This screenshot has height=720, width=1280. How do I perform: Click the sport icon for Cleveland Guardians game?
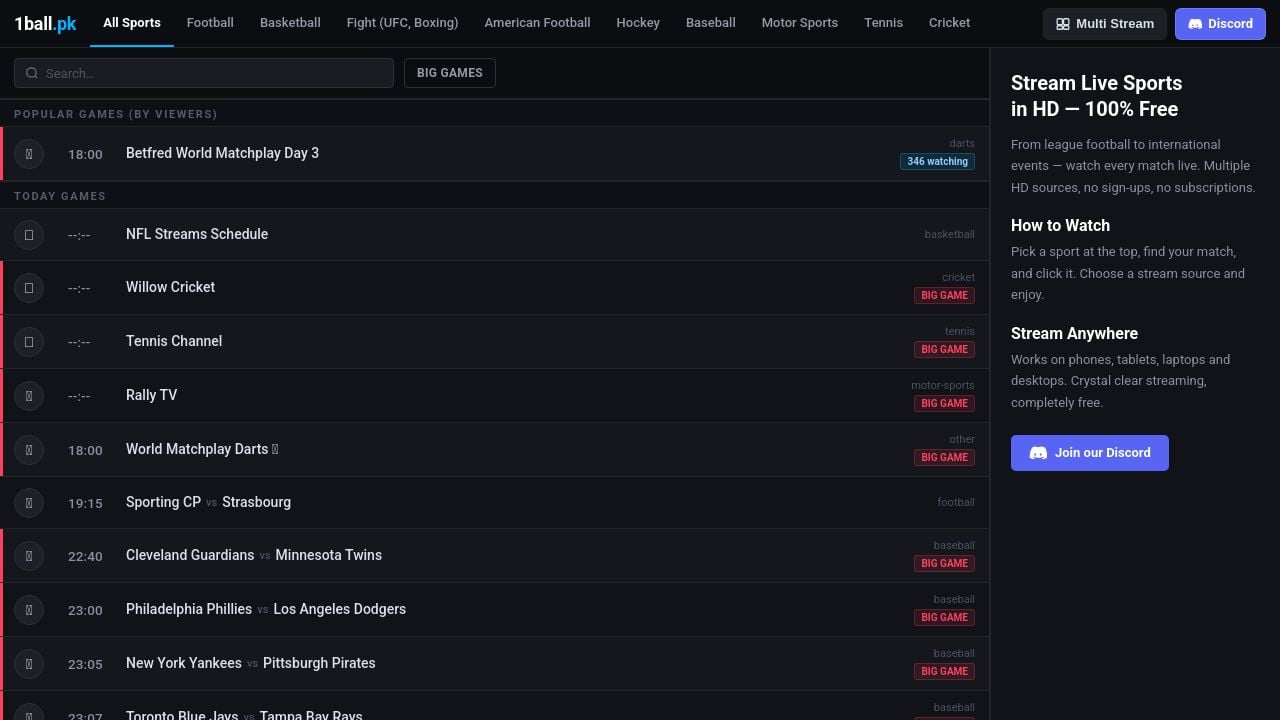click(29, 556)
